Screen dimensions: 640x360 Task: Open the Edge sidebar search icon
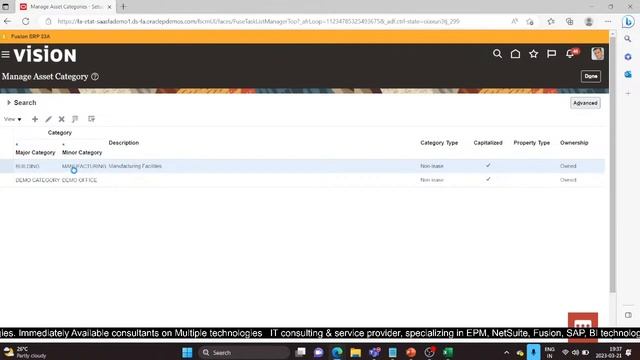pos(628,39)
